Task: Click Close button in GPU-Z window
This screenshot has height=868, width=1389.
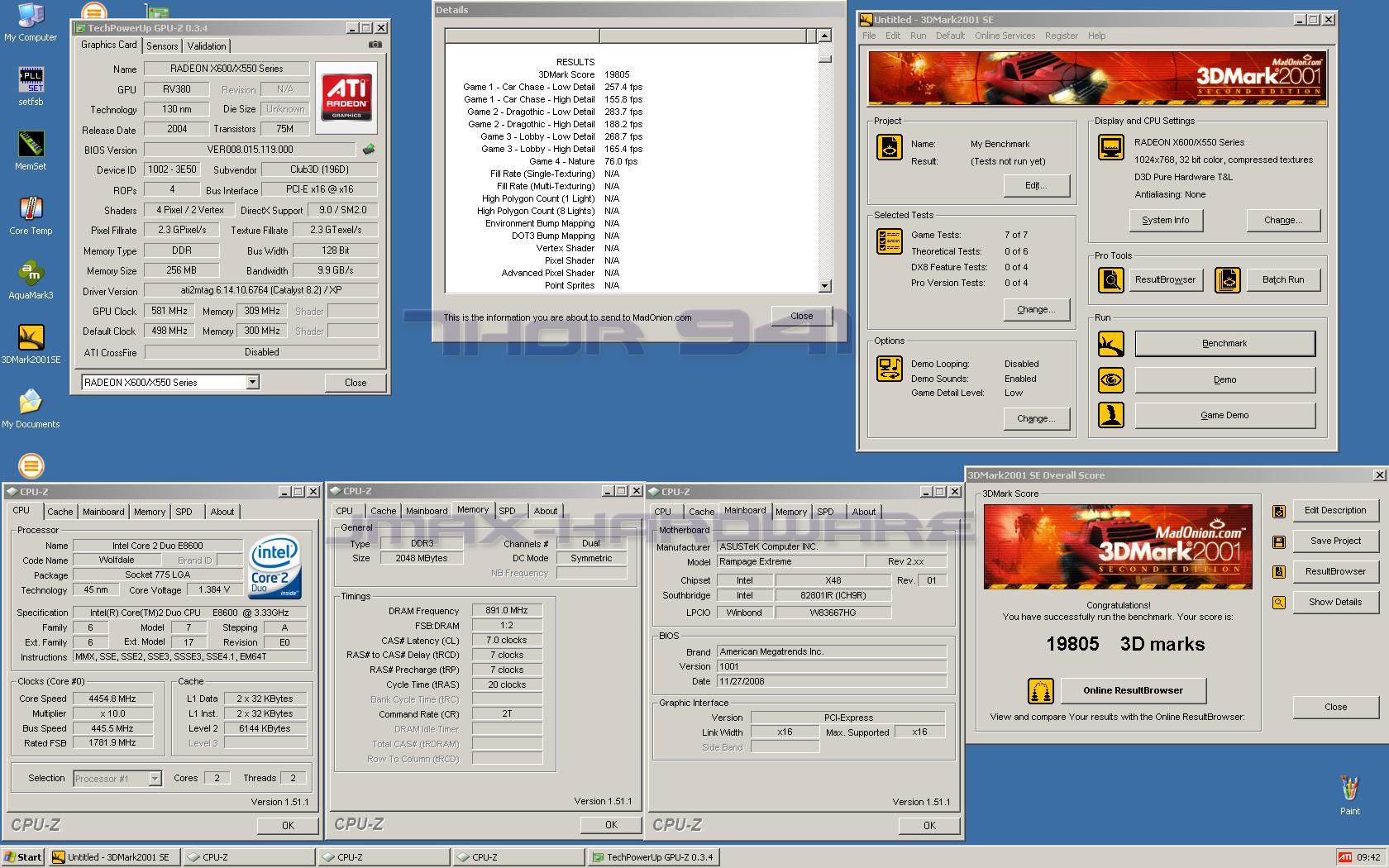Action: coord(356,382)
